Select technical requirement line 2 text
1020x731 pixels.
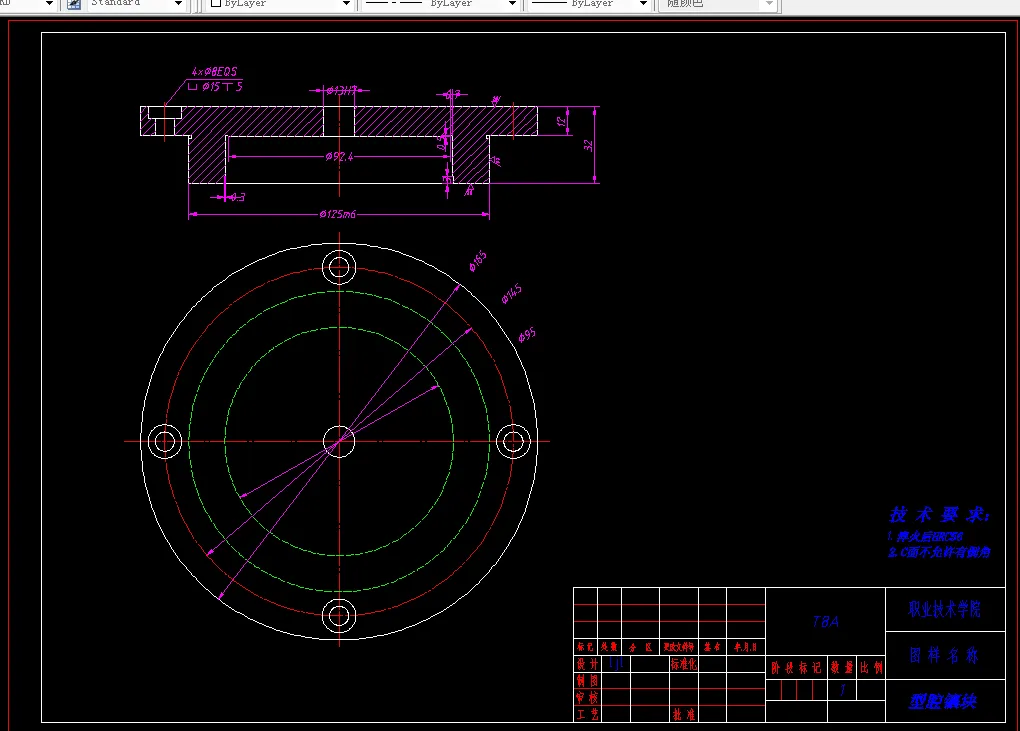coord(939,552)
